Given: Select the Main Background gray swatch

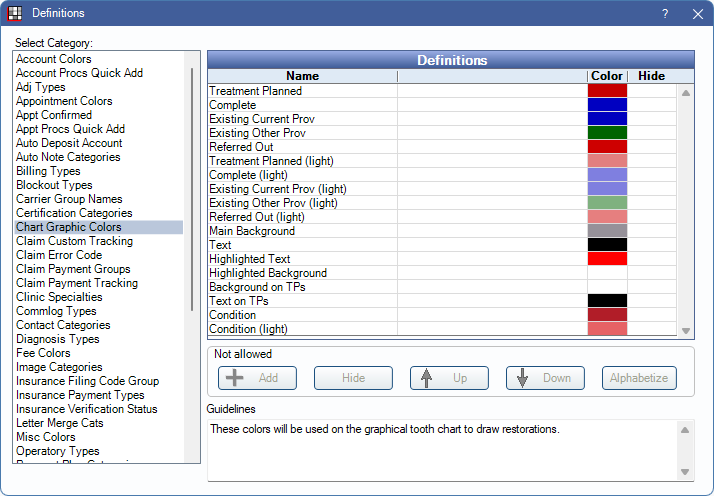Looking at the screenshot, I should pos(607,231).
